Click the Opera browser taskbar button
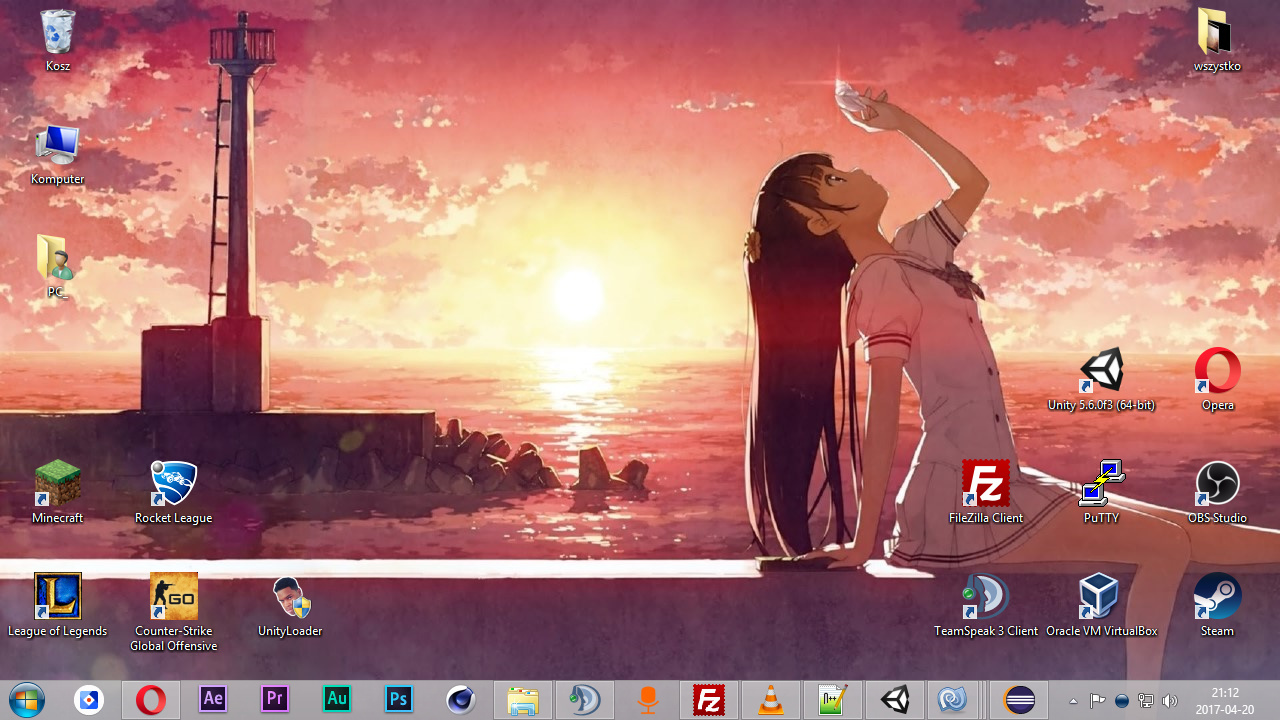1280x720 pixels. pyautogui.click(x=151, y=700)
